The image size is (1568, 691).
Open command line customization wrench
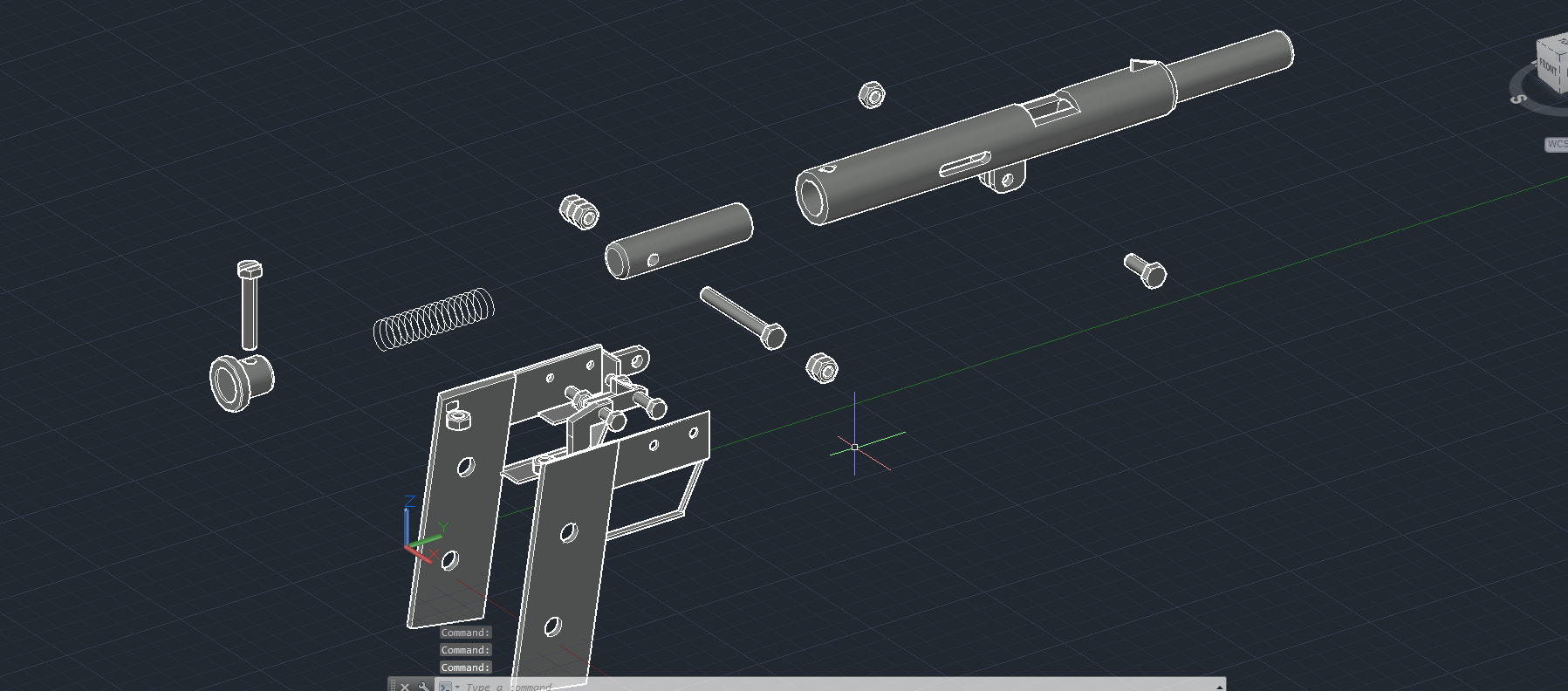click(423, 687)
